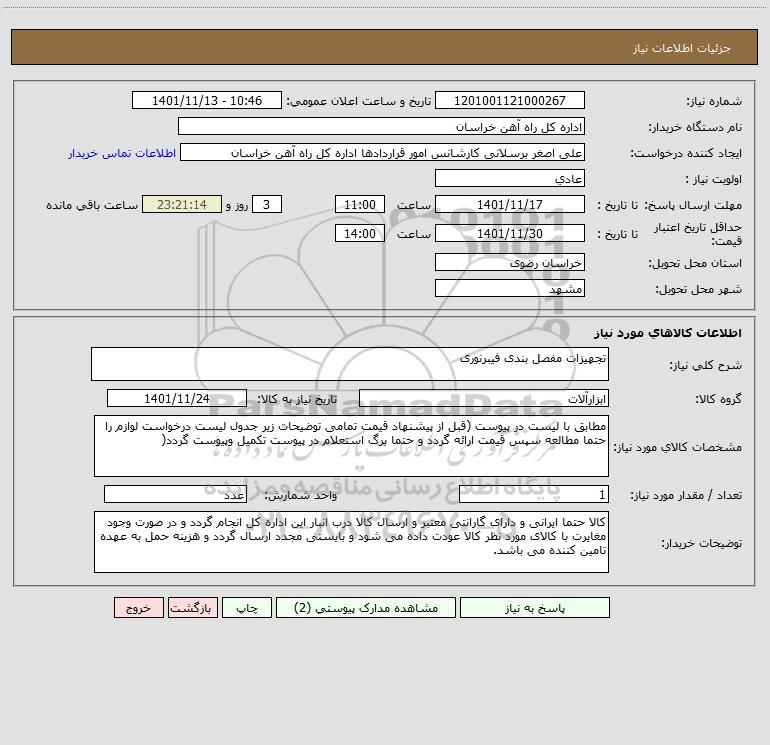Click the بازگشت back button

(x=192, y=607)
